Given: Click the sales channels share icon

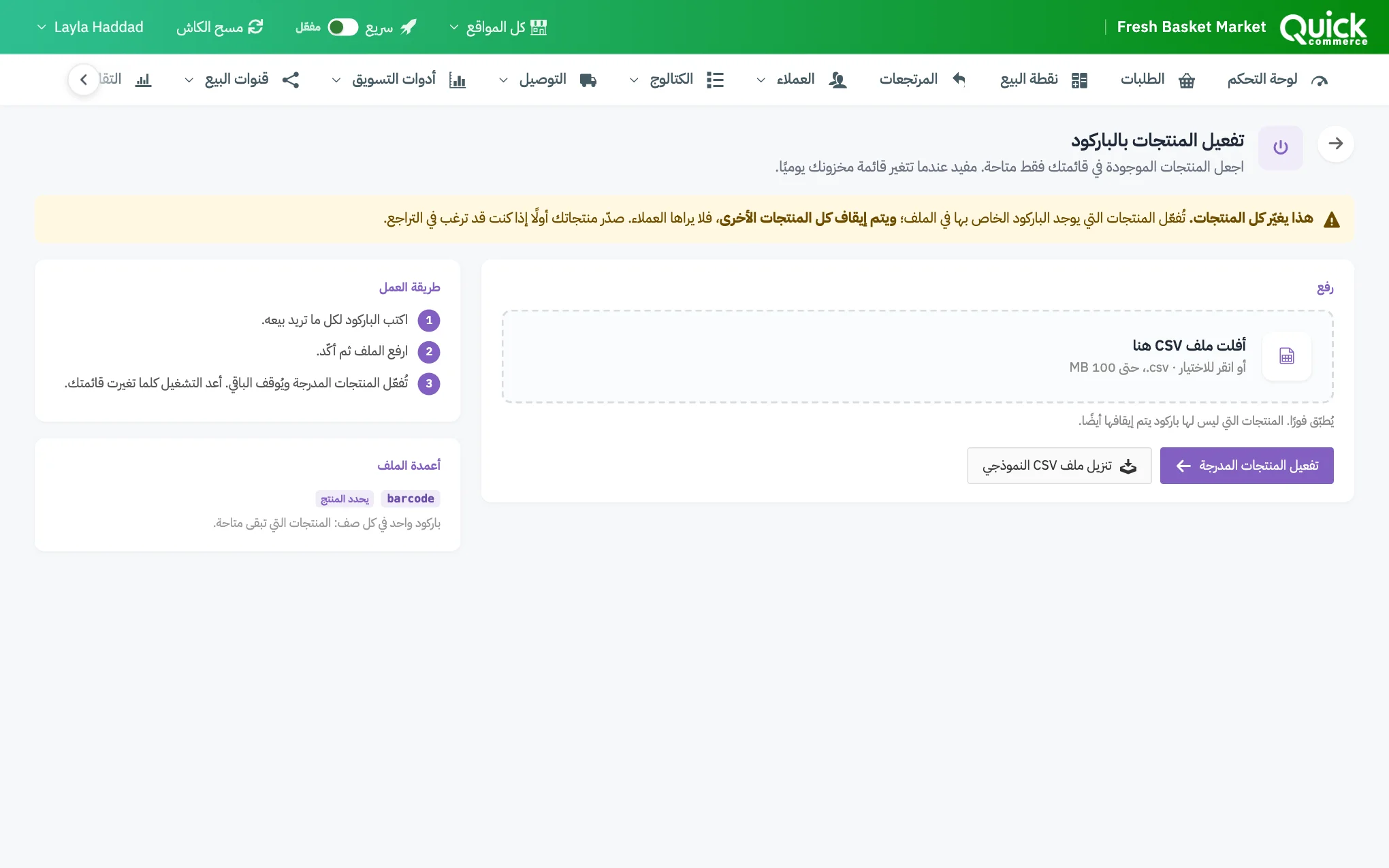Looking at the screenshot, I should [291, 80].
